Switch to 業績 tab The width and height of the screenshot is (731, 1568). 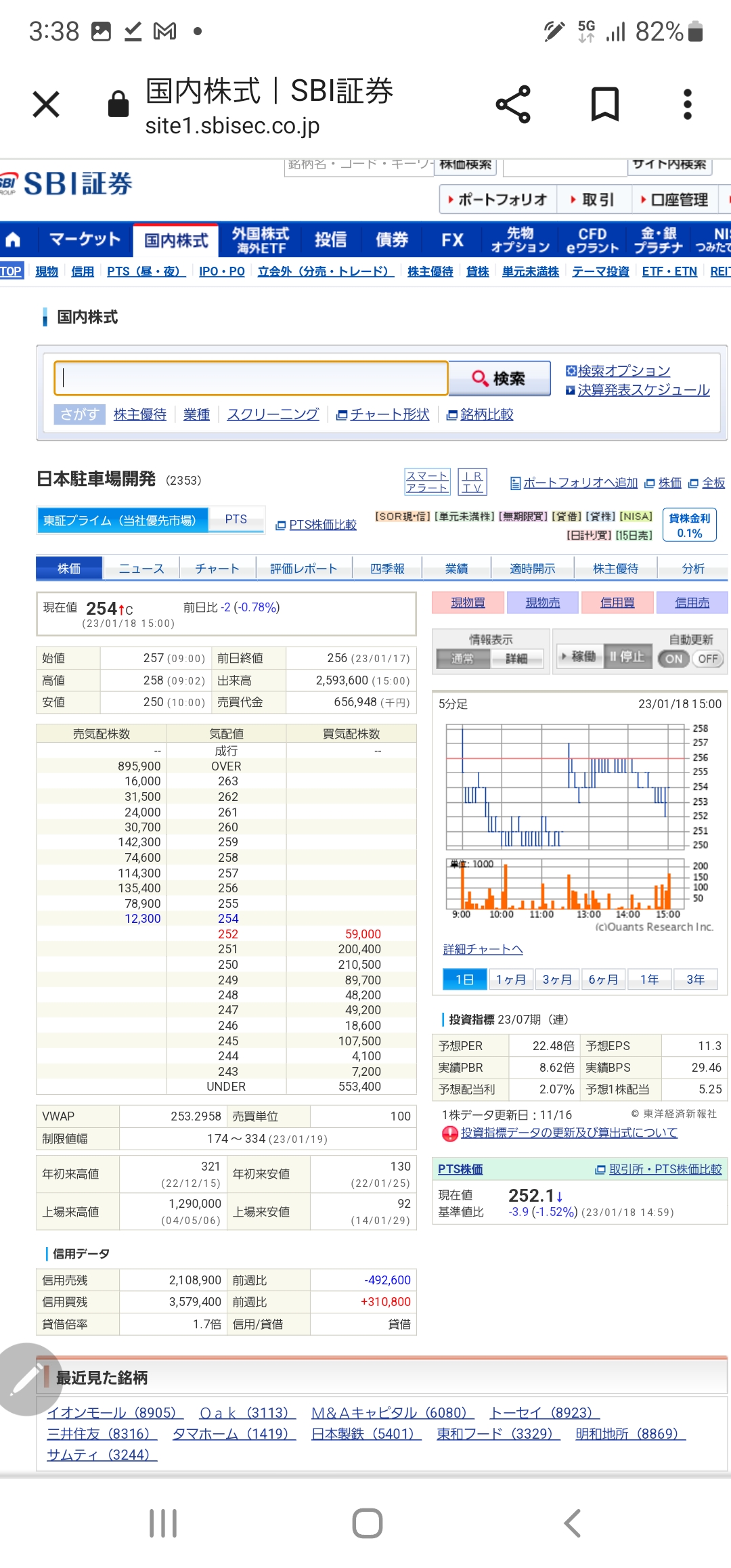456,568
